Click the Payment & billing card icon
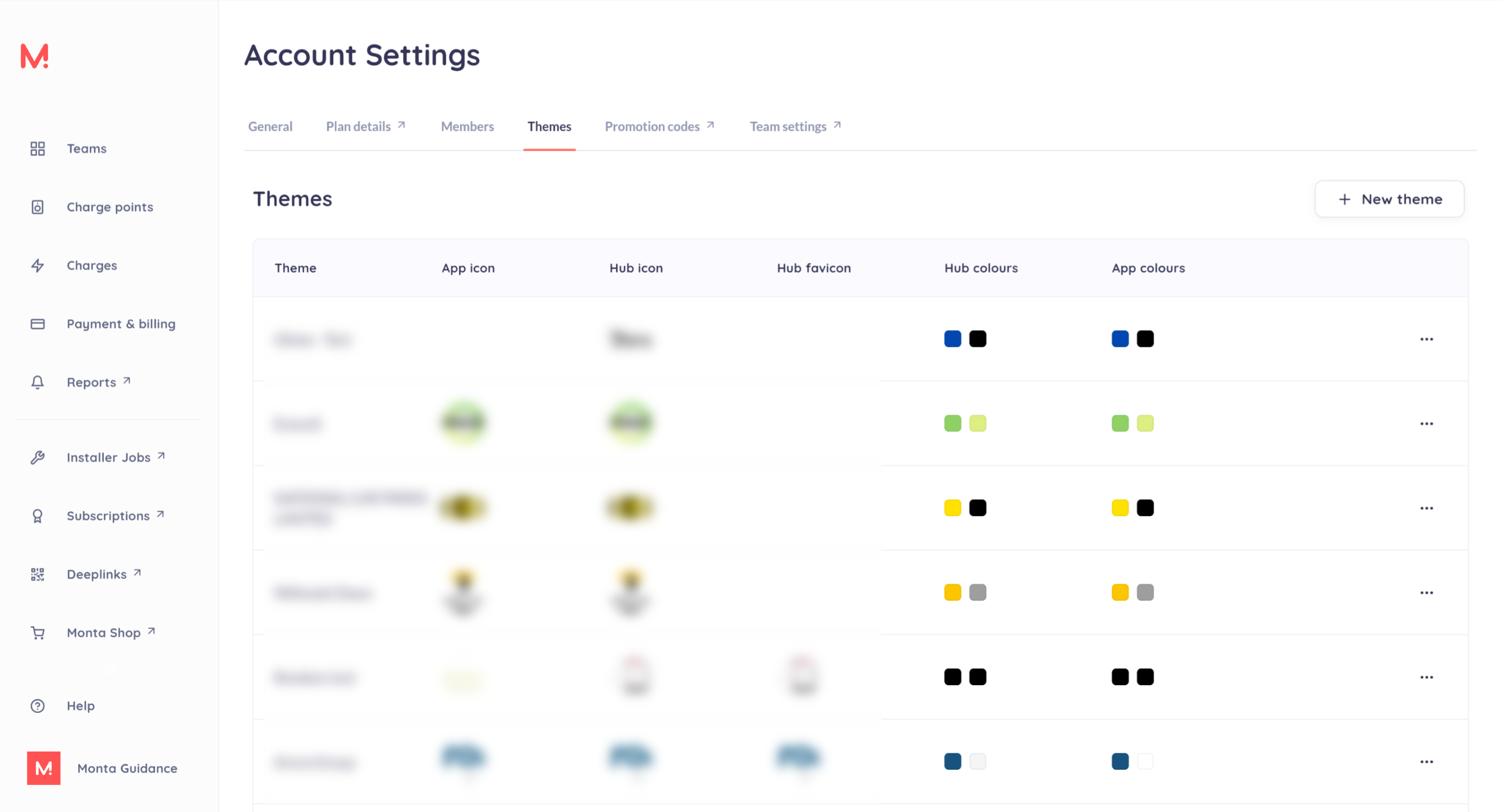 coord(38,324)
